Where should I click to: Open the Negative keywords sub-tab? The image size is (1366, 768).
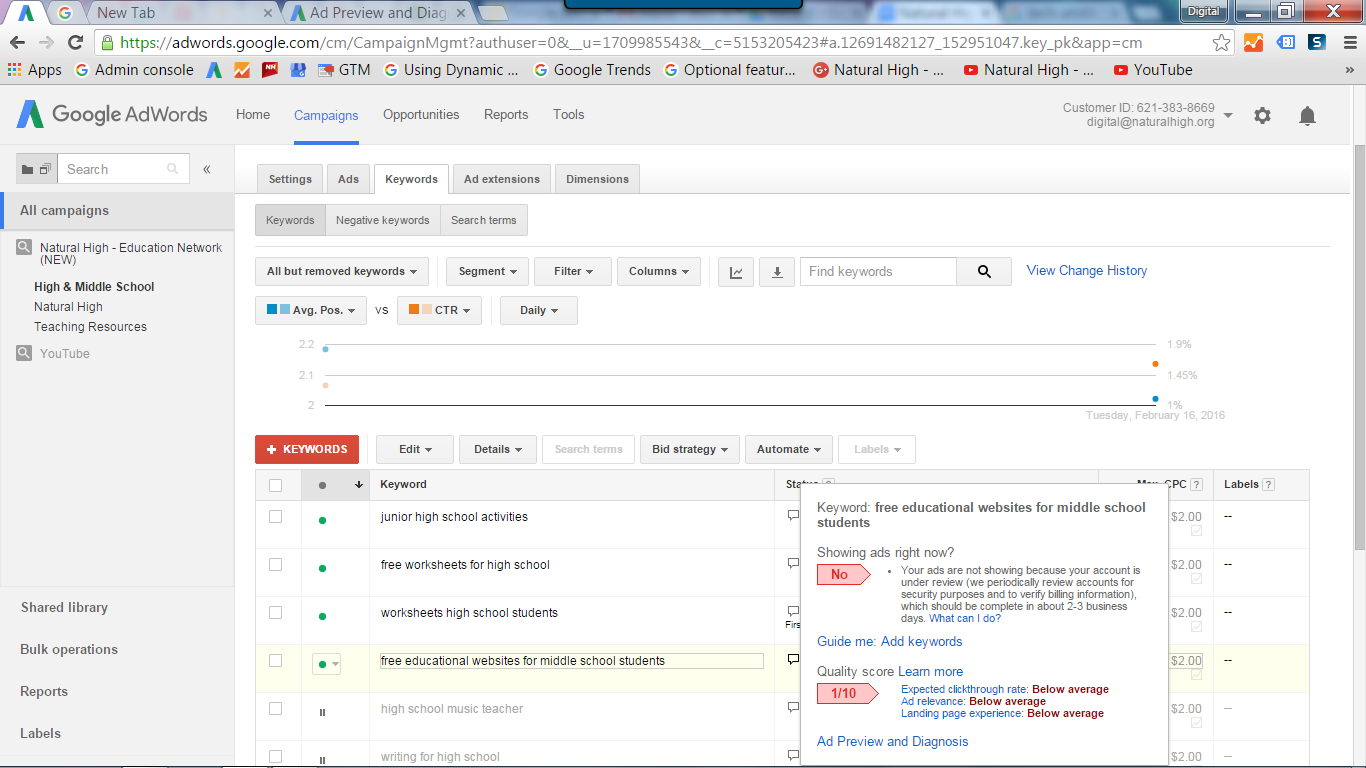click(x=383, y=221)
